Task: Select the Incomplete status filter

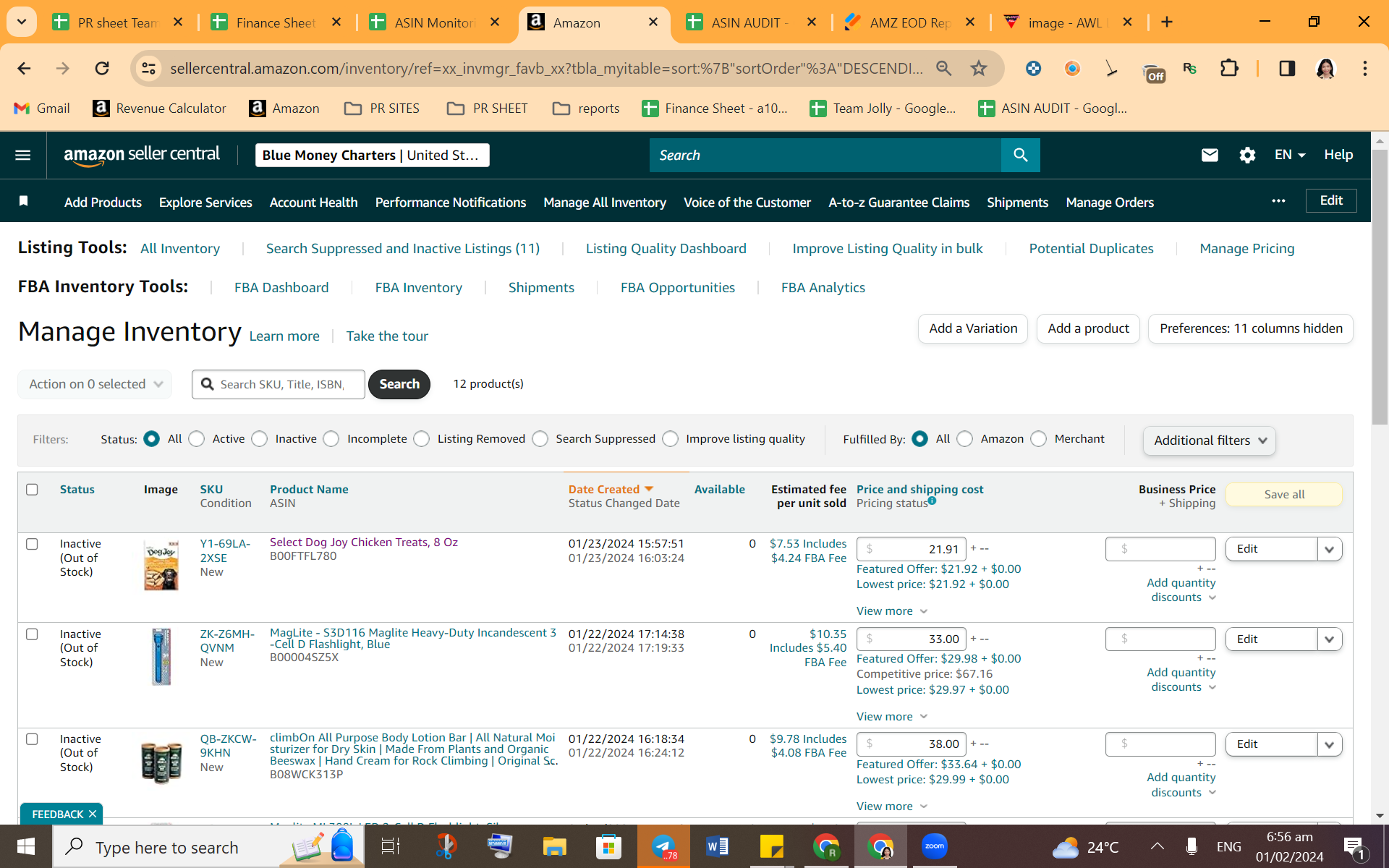Action: coord(331,439)
